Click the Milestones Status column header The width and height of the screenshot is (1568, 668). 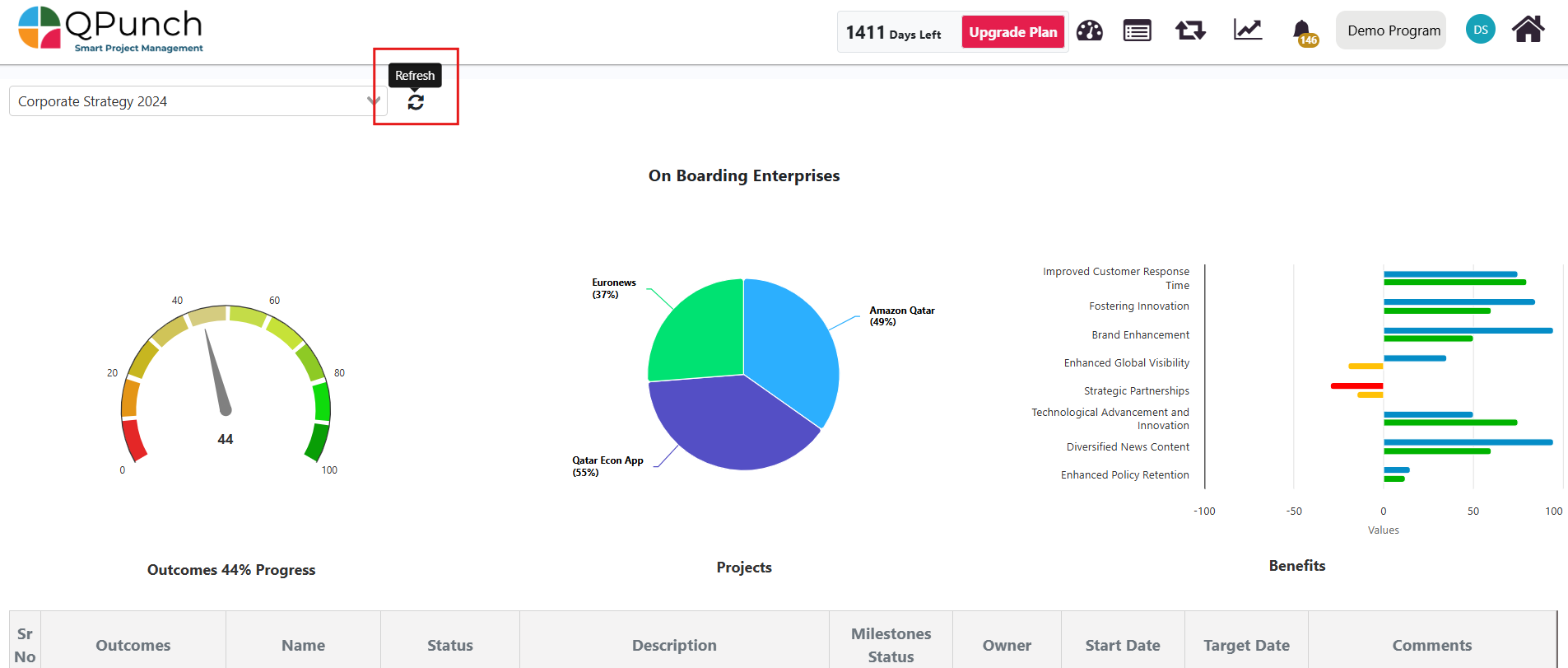891,645
